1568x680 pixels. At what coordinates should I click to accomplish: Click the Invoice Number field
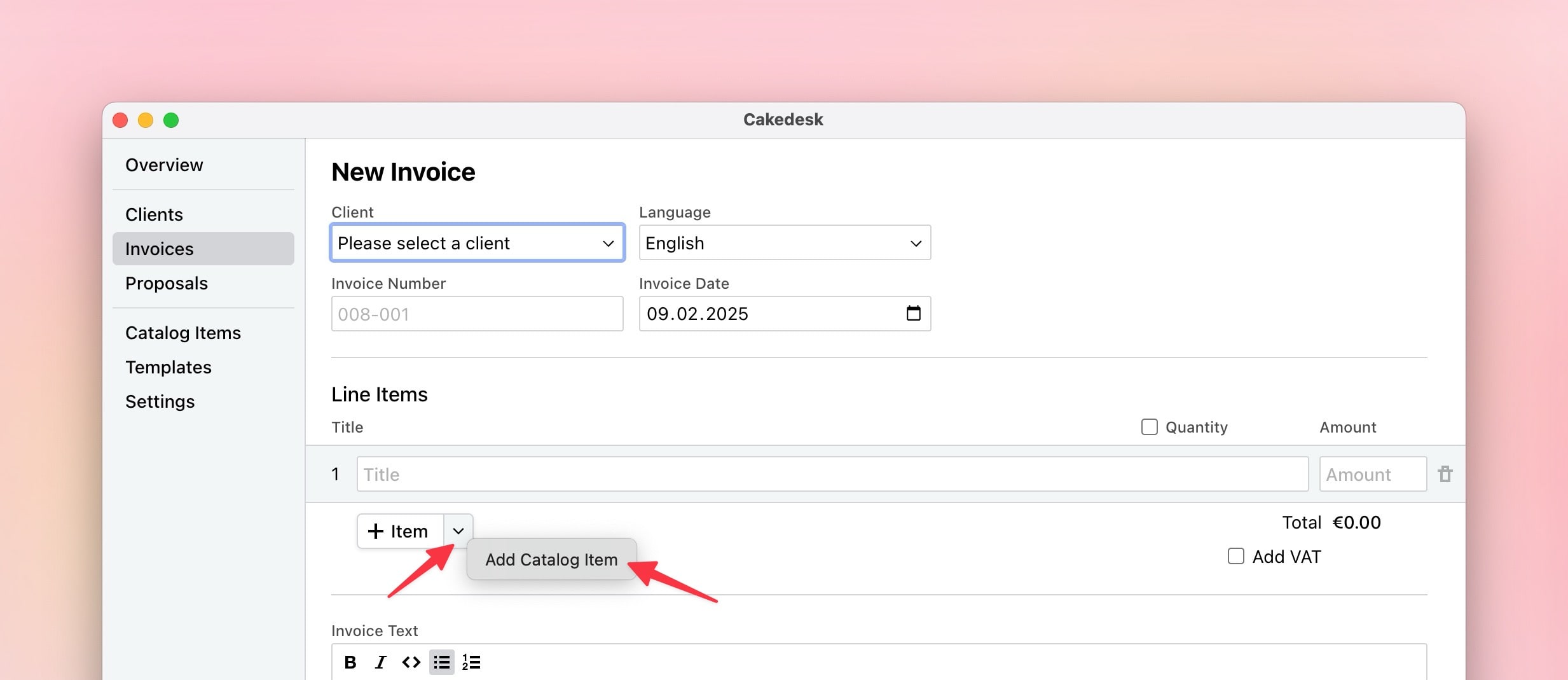coord(477,314)
